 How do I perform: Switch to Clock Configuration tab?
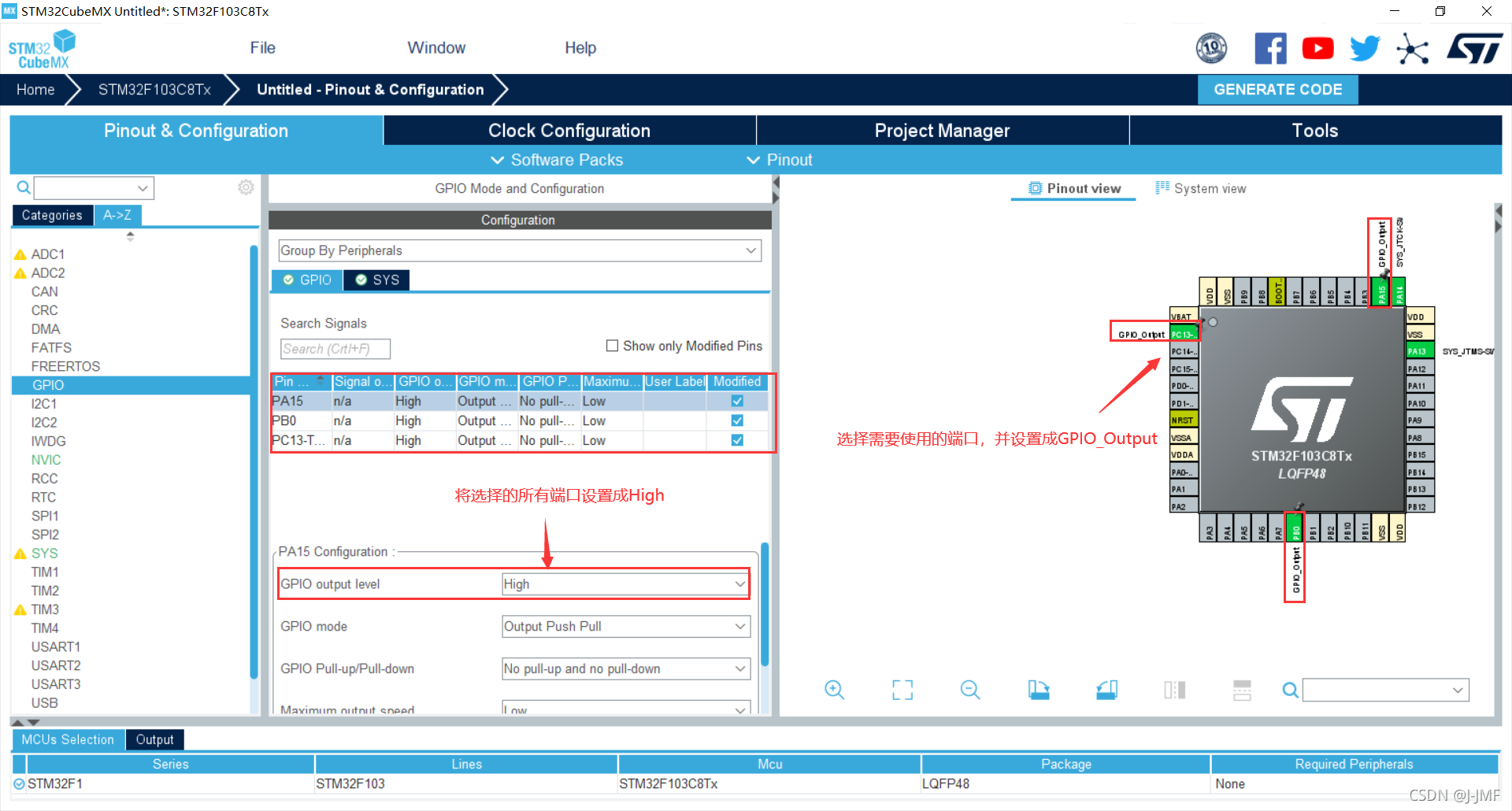[569, 131]
